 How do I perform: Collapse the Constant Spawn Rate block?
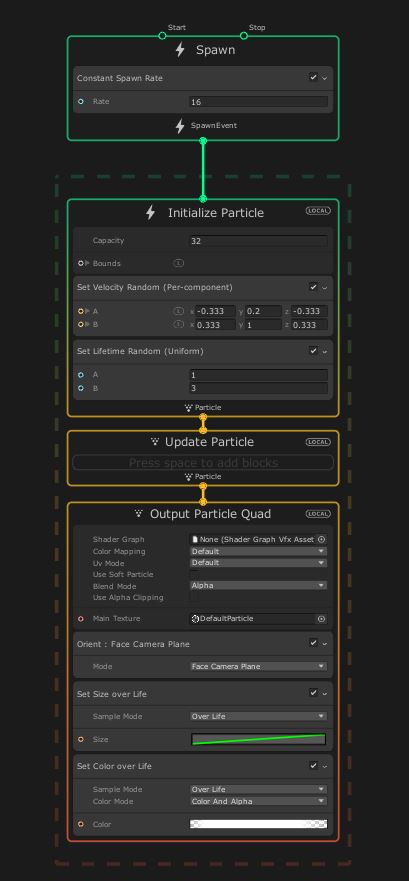[x=325, y=79]
